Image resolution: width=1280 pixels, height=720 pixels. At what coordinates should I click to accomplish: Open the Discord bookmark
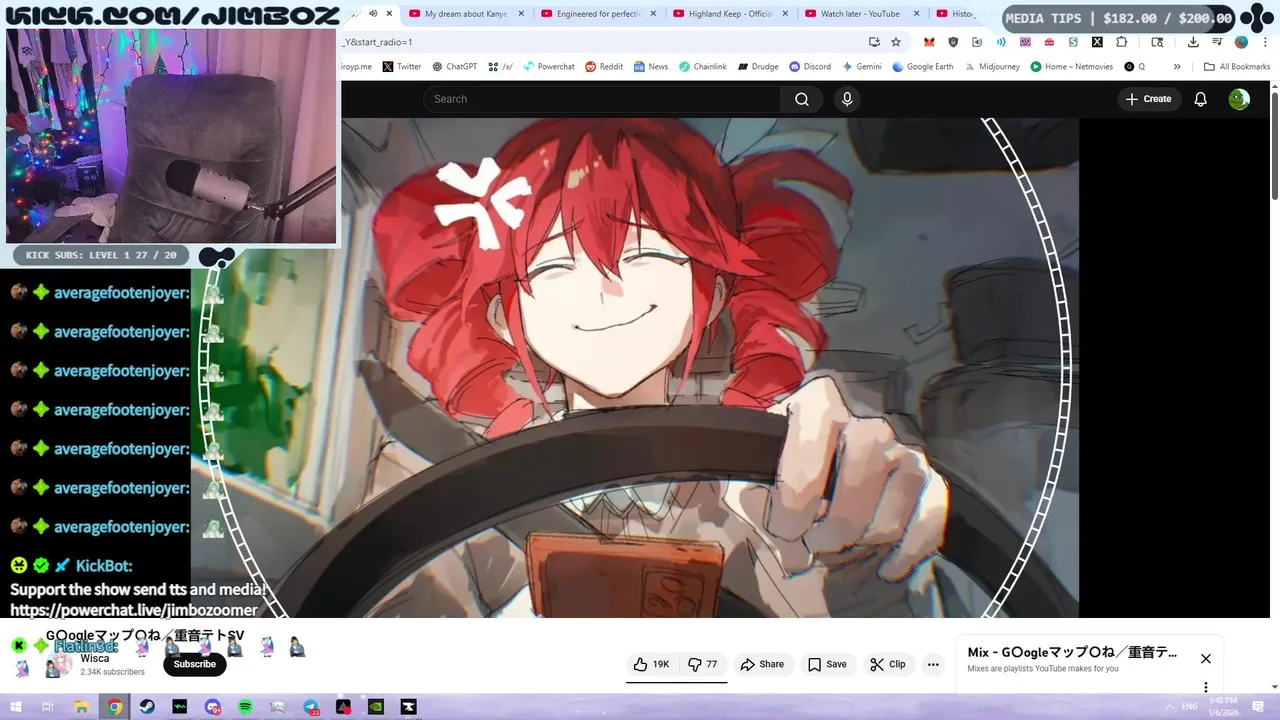[810, 67]
